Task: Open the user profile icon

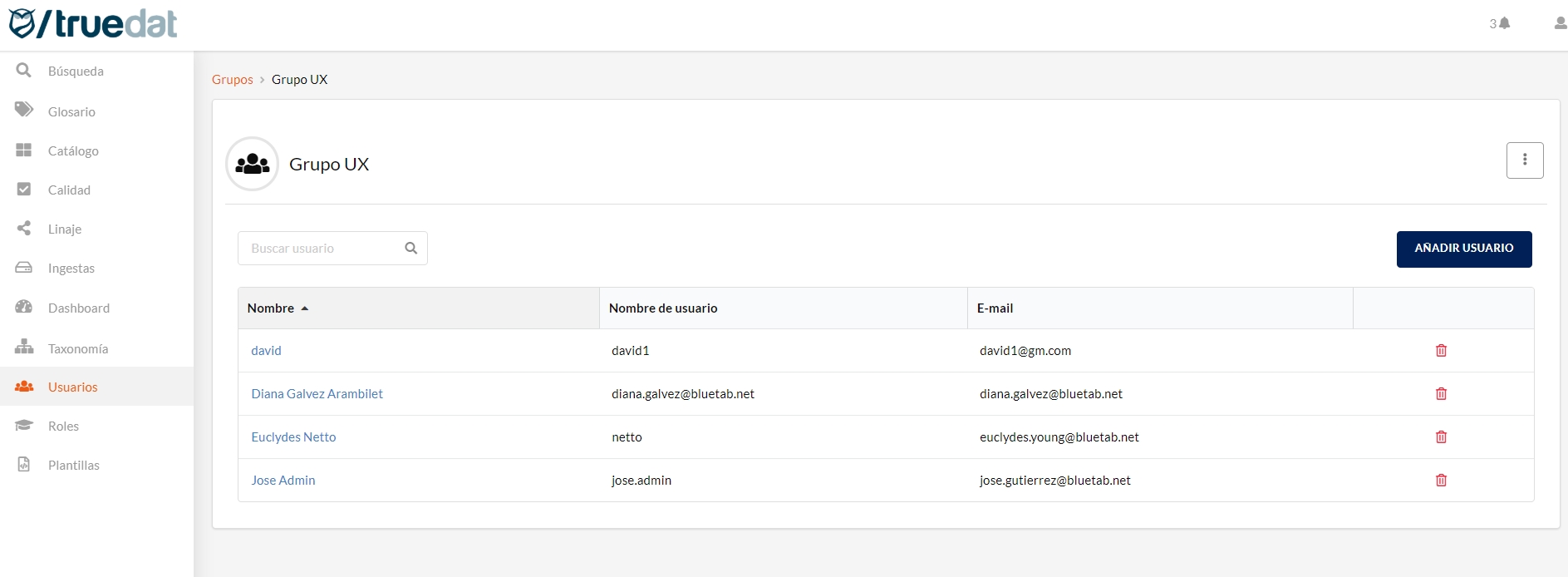Action: 1560,23
